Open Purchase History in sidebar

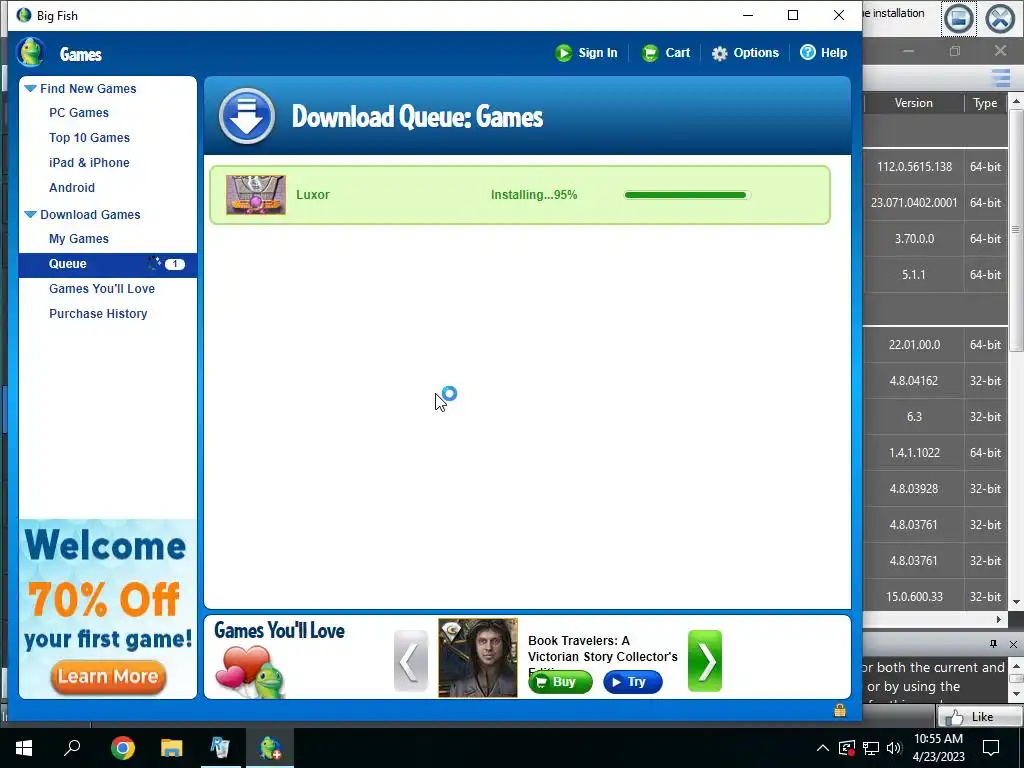(x=98, y=313)
